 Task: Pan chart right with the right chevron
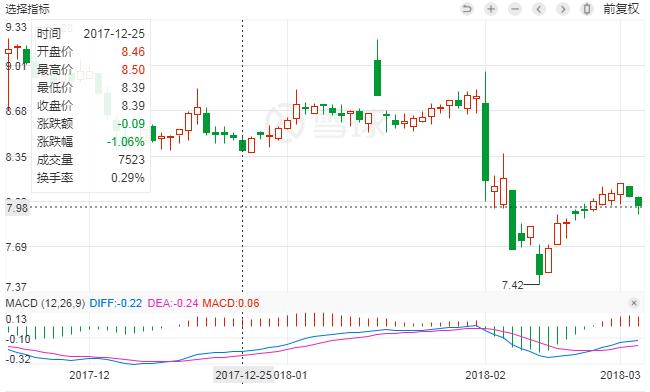click(x=563, y=9)
